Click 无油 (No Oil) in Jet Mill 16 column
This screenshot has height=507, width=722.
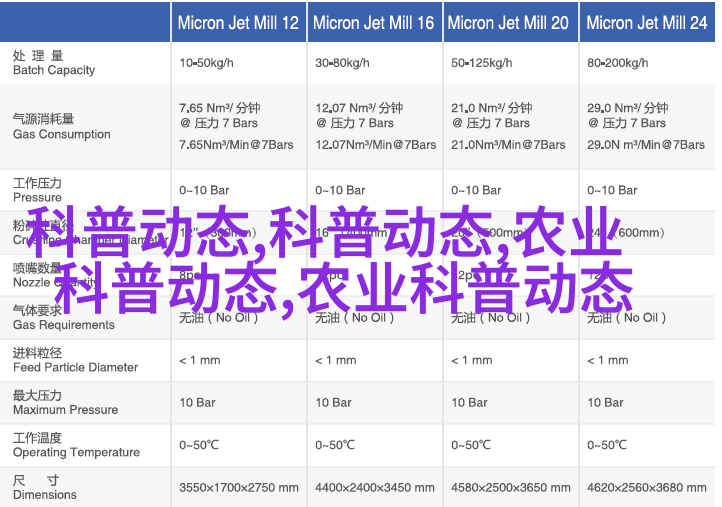tap(355, 318)
